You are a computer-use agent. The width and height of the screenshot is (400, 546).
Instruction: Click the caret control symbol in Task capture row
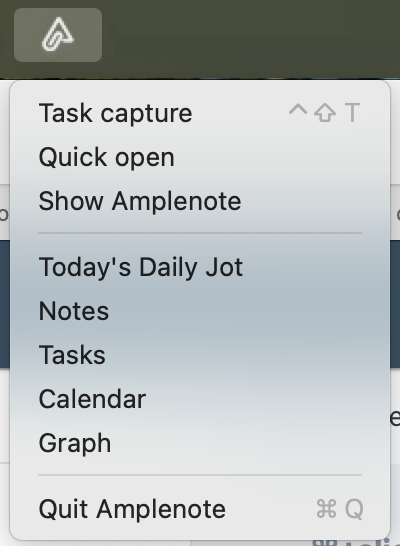[298, 110]
